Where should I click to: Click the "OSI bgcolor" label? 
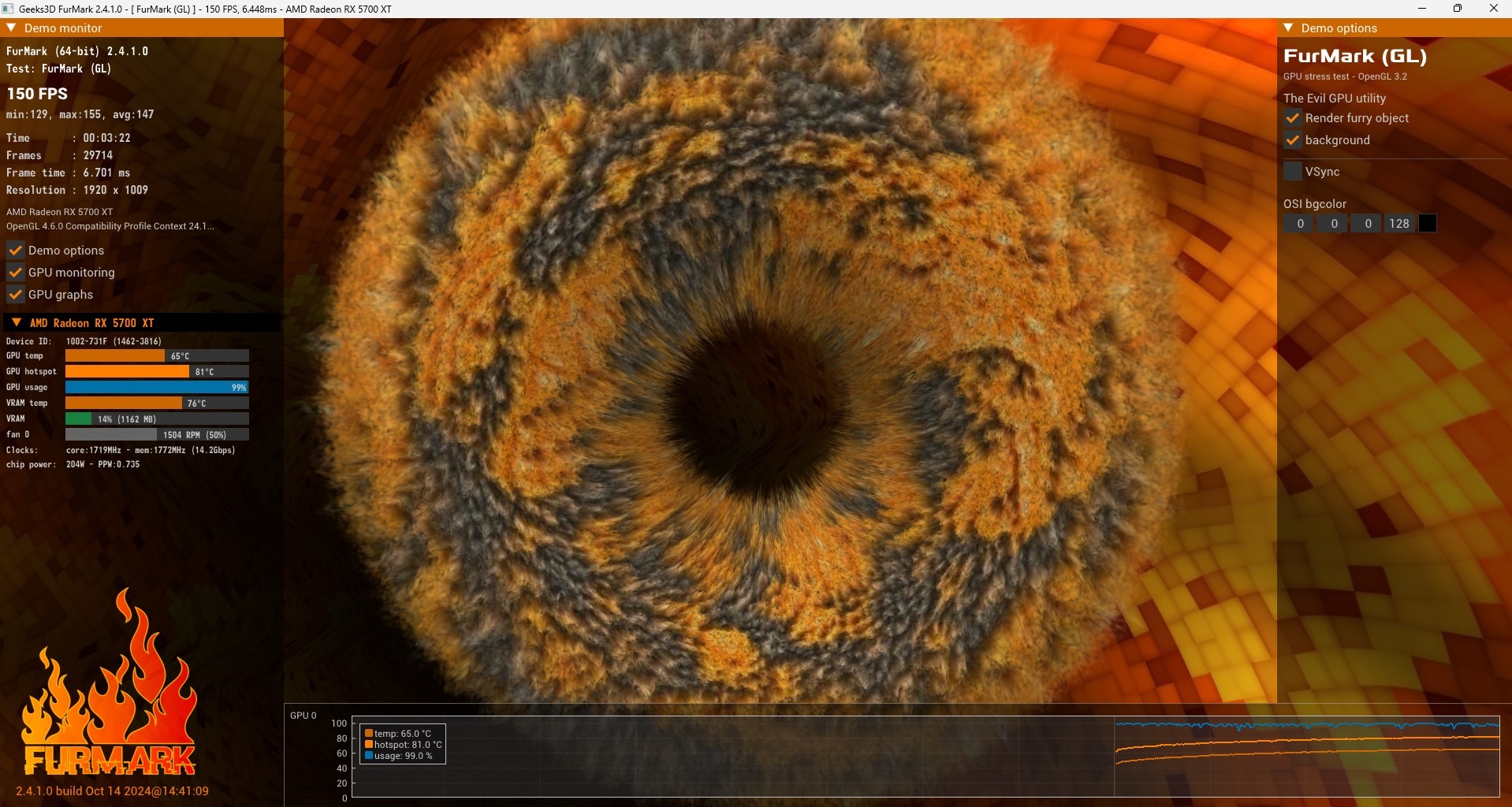coord(1315,204)
